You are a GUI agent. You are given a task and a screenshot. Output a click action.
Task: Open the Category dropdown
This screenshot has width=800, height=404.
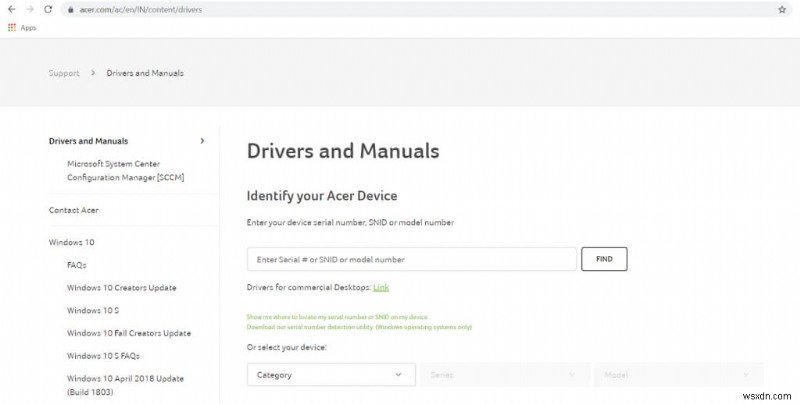point(331,375)
